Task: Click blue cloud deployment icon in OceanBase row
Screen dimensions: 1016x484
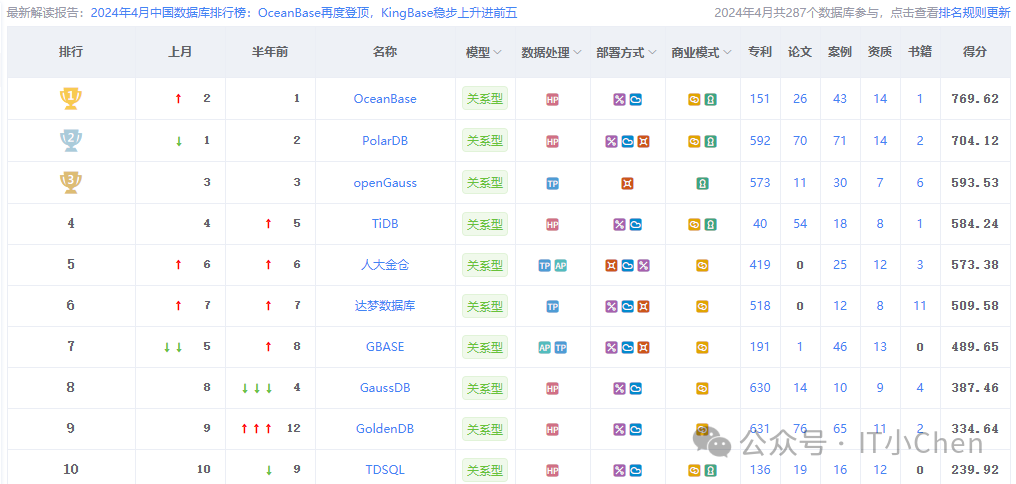Action: [636, 100]
